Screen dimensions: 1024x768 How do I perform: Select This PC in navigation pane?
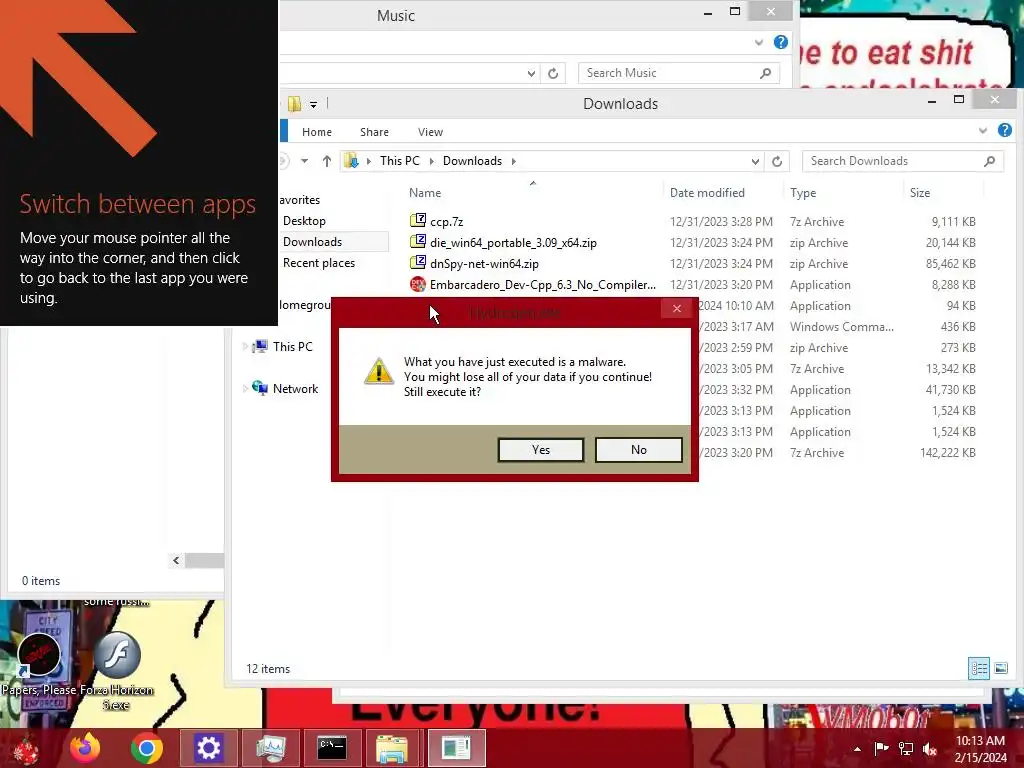pyautogui.click(x=293, y=346)
